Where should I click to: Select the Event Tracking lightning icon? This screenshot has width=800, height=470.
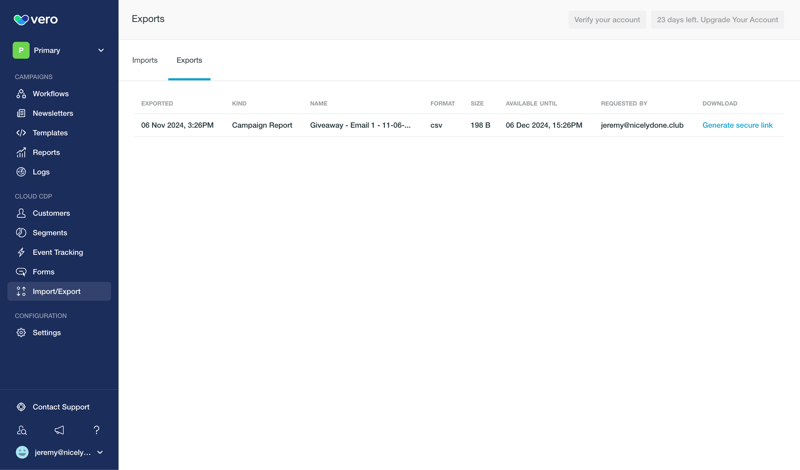tap(21, 252)
